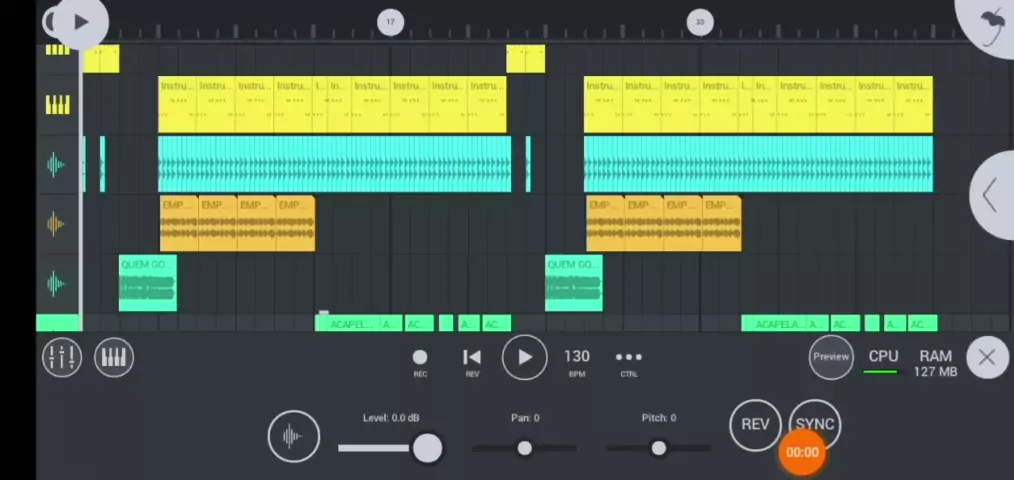The height and width of the screenshot is (480, 1014).
Task: Start playback with the center play button
Action: point(524,358)
